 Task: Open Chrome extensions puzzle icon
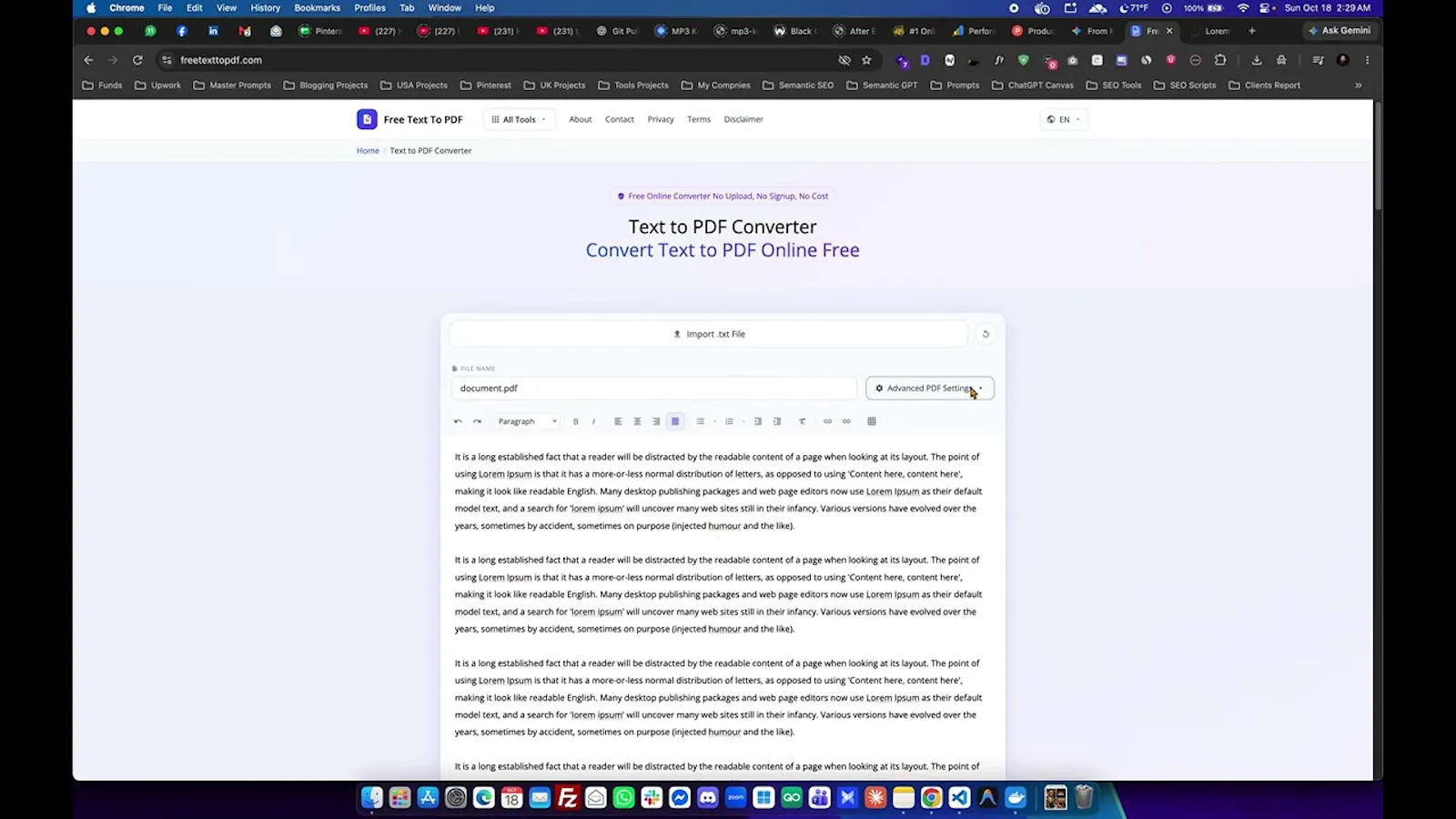click(x=1220, y=60)
